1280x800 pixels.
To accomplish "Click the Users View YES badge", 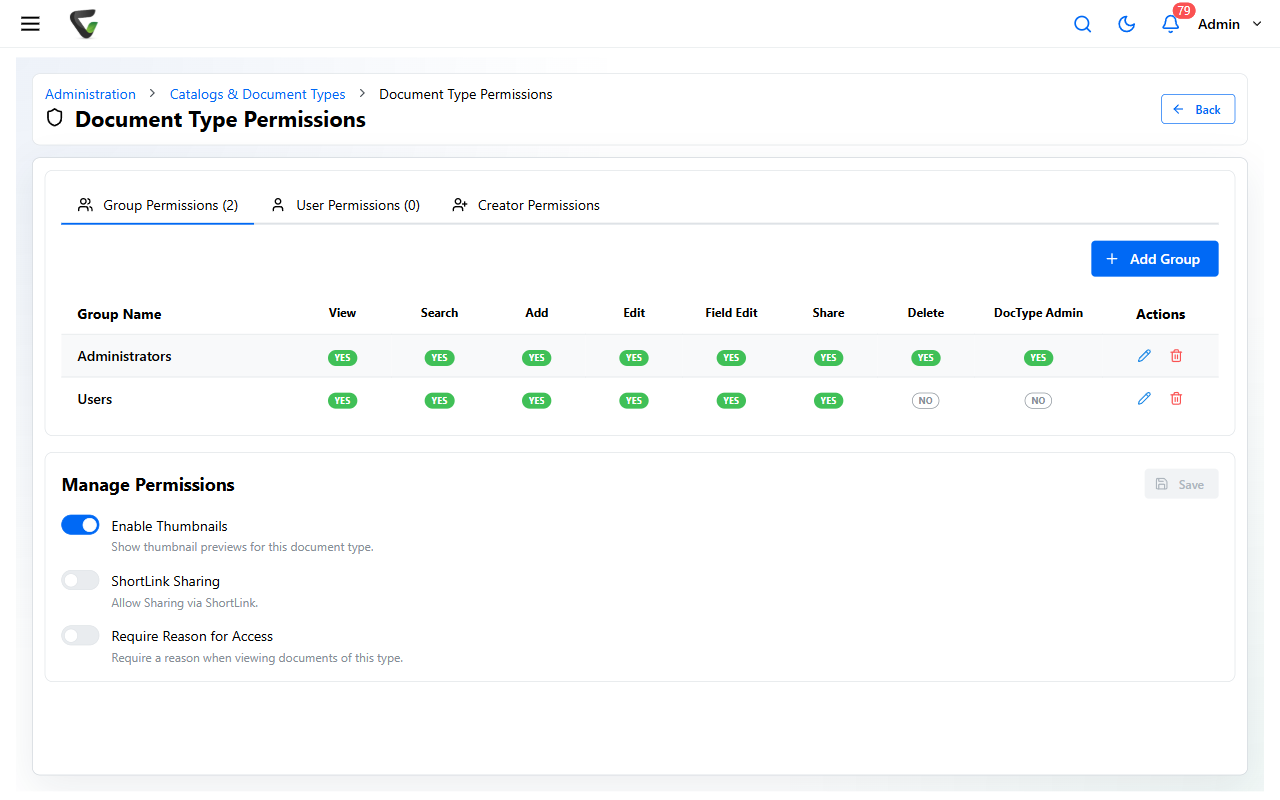I will point(343,400).
